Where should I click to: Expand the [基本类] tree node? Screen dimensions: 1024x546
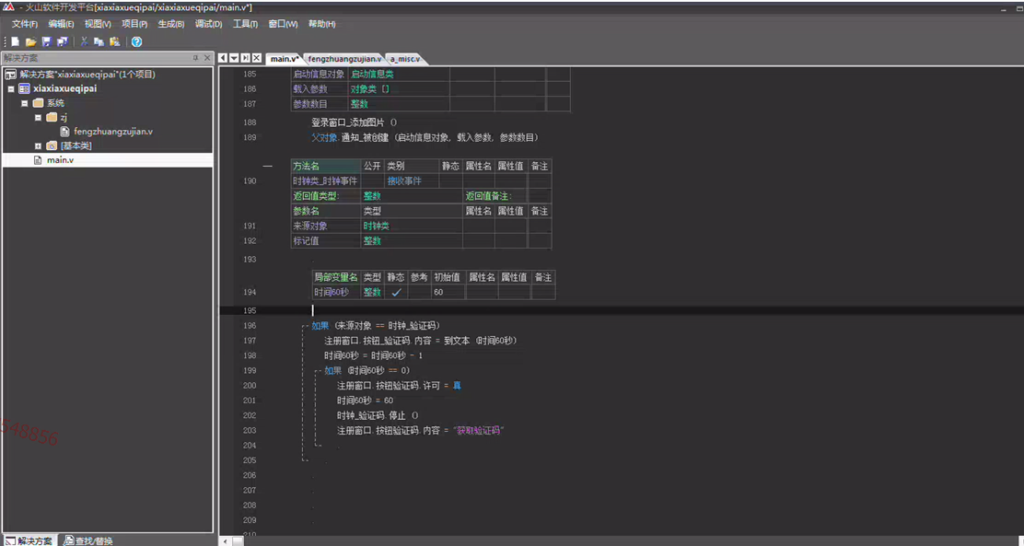[38, 146]
